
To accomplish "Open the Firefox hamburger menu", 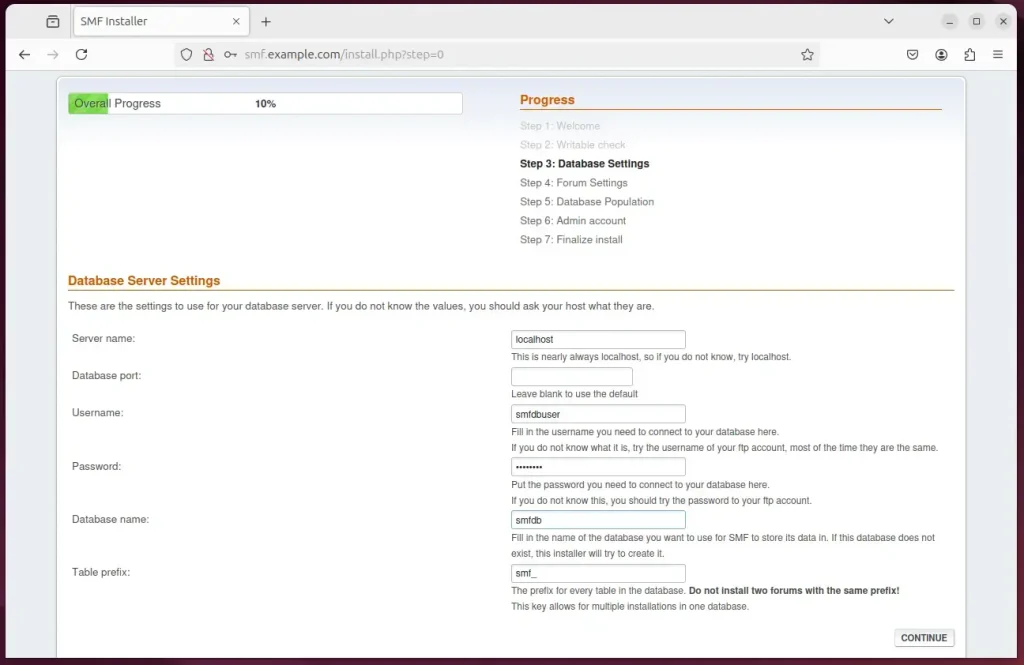I will [998, 55].
